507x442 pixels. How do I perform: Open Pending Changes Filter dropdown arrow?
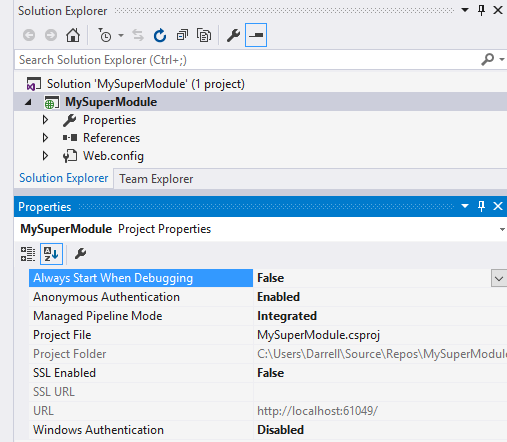[x=121, y=35]
